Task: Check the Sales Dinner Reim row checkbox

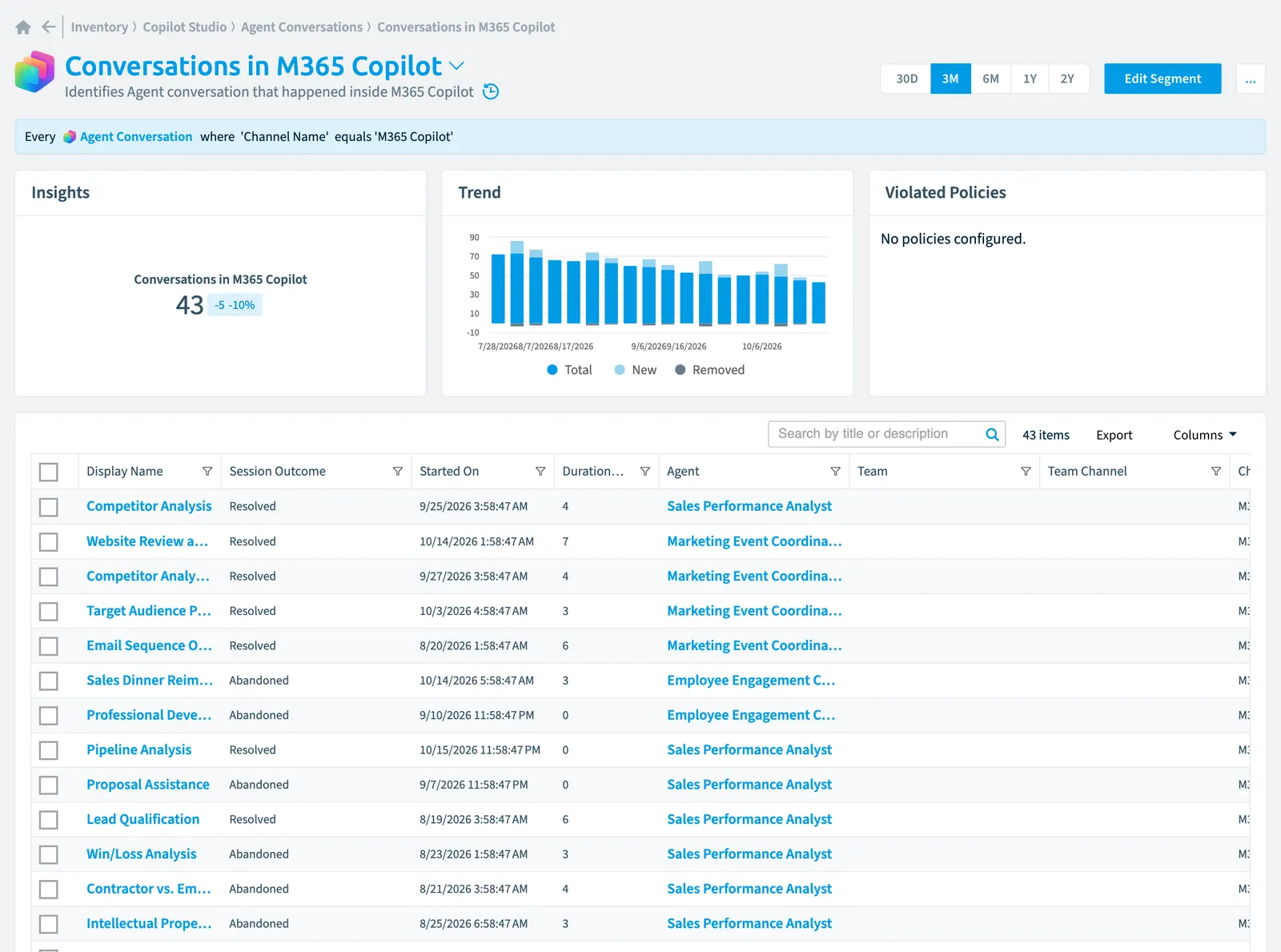Action: 49,681
